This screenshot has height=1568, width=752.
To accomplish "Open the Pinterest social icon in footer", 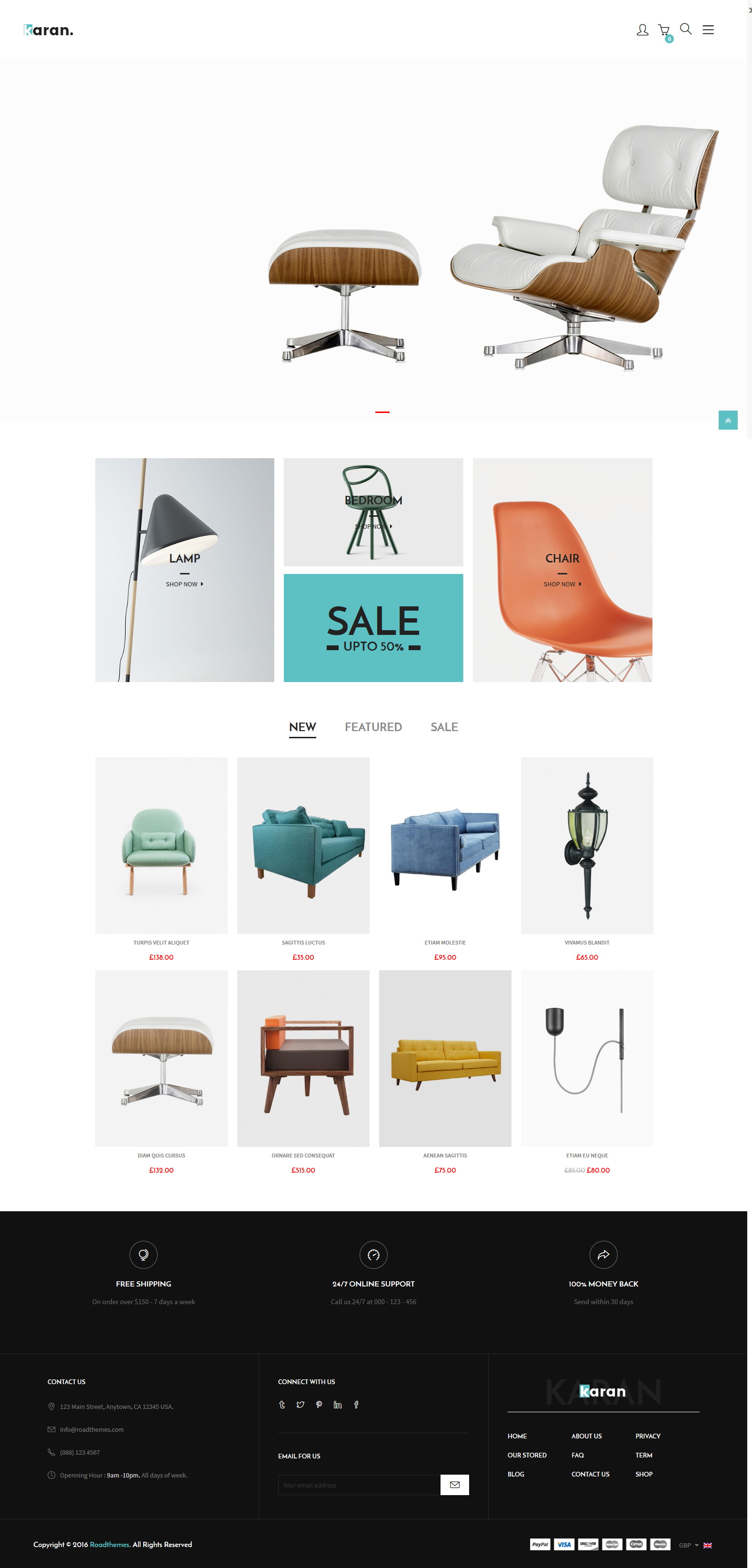I will pos(319,1404).
